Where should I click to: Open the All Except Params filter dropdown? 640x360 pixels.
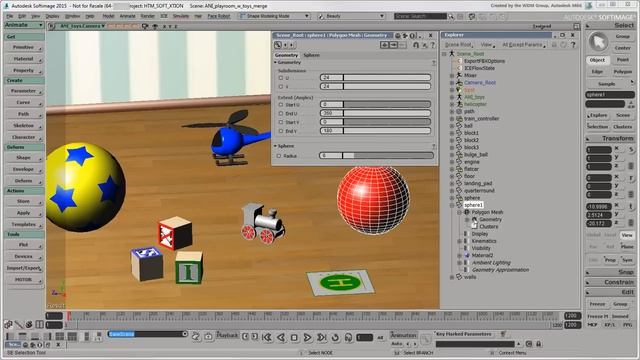pos(524,44)
